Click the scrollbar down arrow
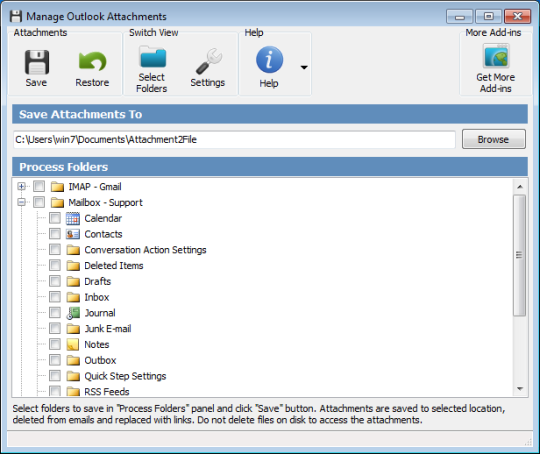Screen dimensions: 540x454 [520, 389]
